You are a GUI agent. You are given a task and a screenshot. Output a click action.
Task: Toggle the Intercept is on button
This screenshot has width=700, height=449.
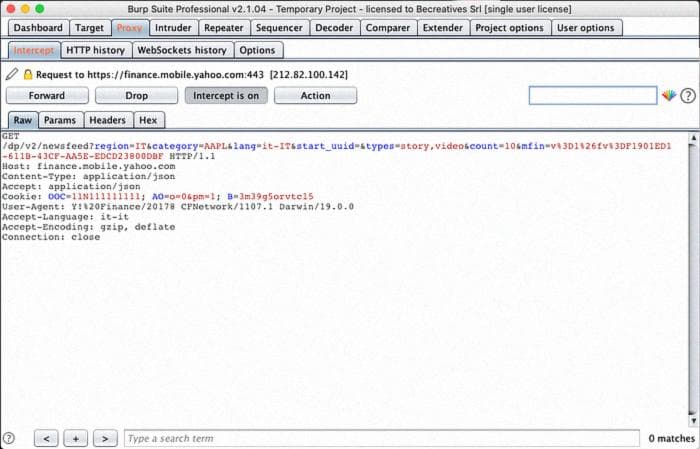coord(226,96)
